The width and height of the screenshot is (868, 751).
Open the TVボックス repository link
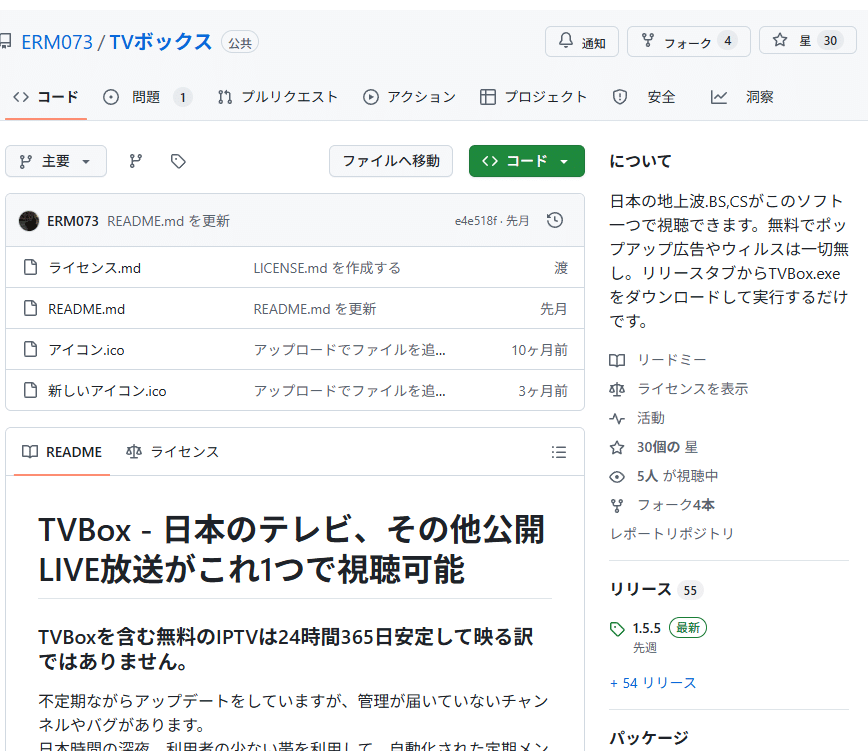[x=161, y=42]
